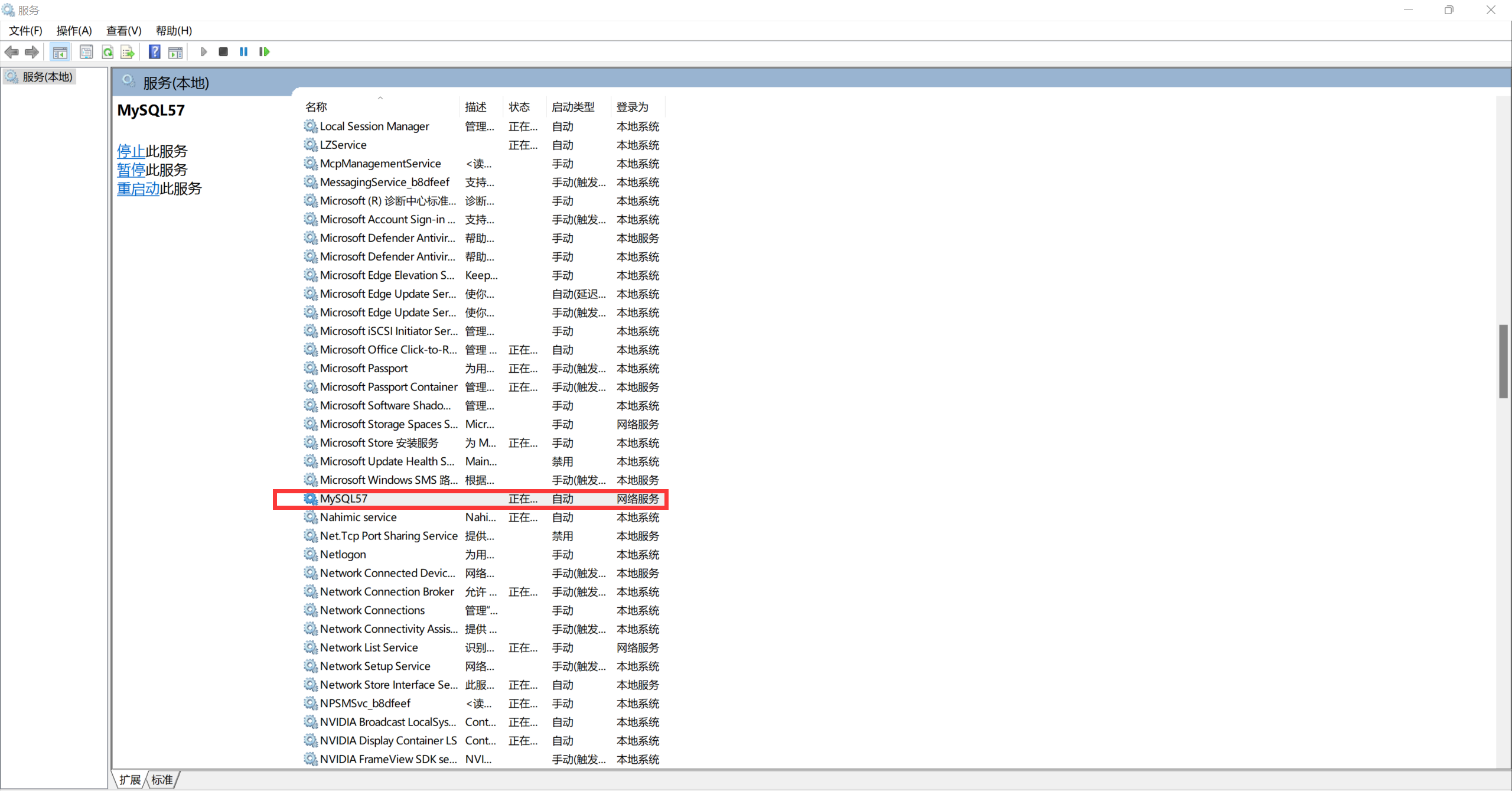Click the Stop Service square icon
Image resolution: width=1512 pixels, height=791 pixels.
tap(223, 52)
